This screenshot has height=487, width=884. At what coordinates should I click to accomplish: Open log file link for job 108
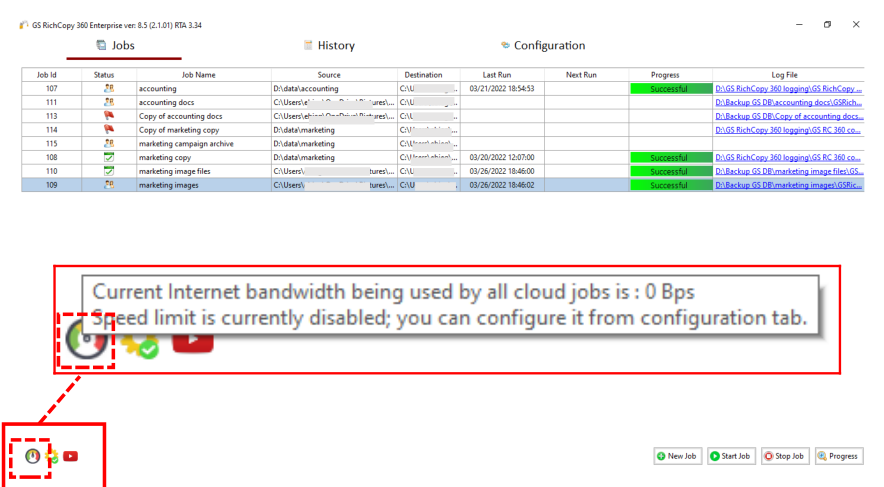pos(788,157)
